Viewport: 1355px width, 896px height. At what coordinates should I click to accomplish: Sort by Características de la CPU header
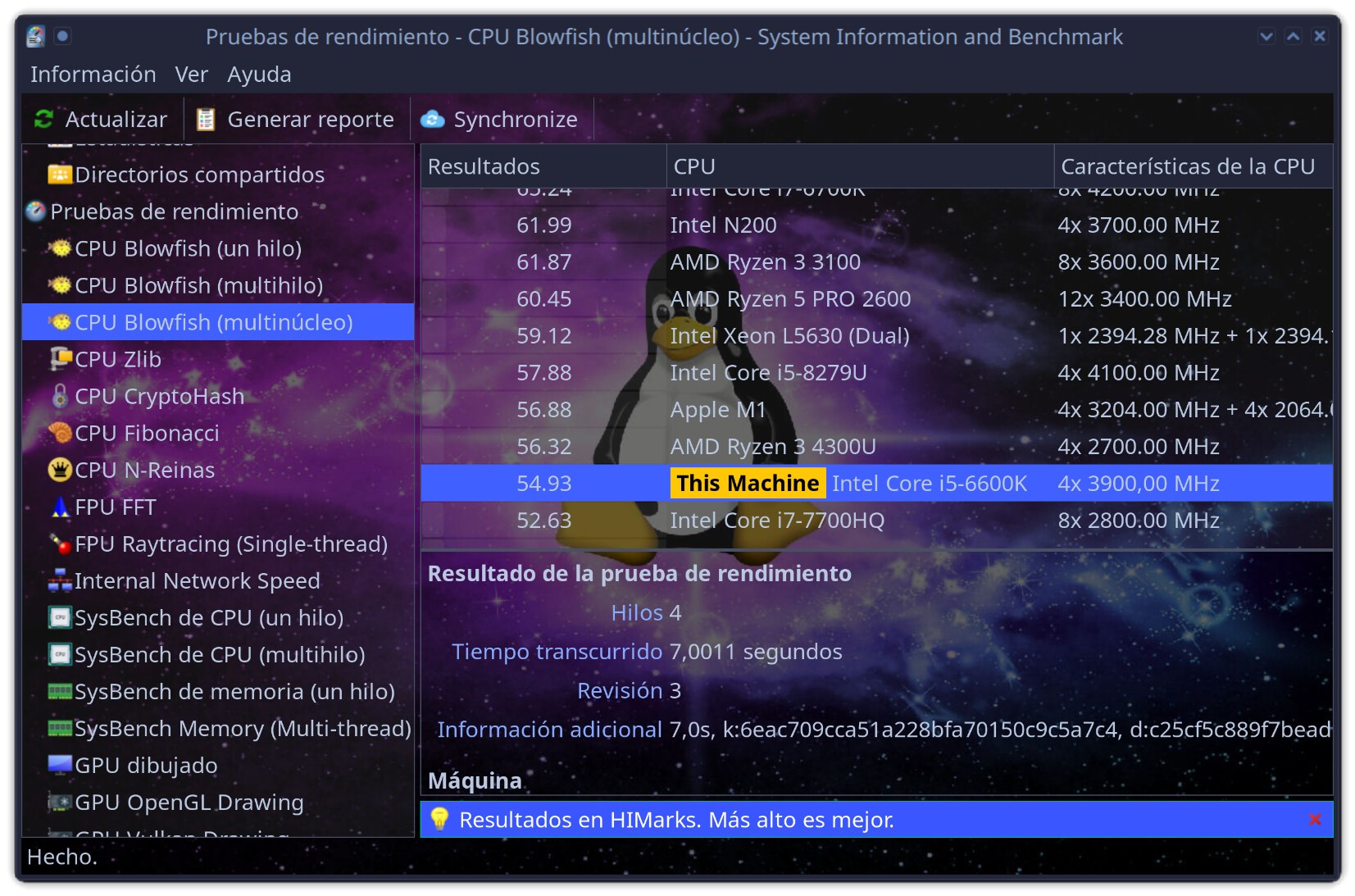[1188, 166]
